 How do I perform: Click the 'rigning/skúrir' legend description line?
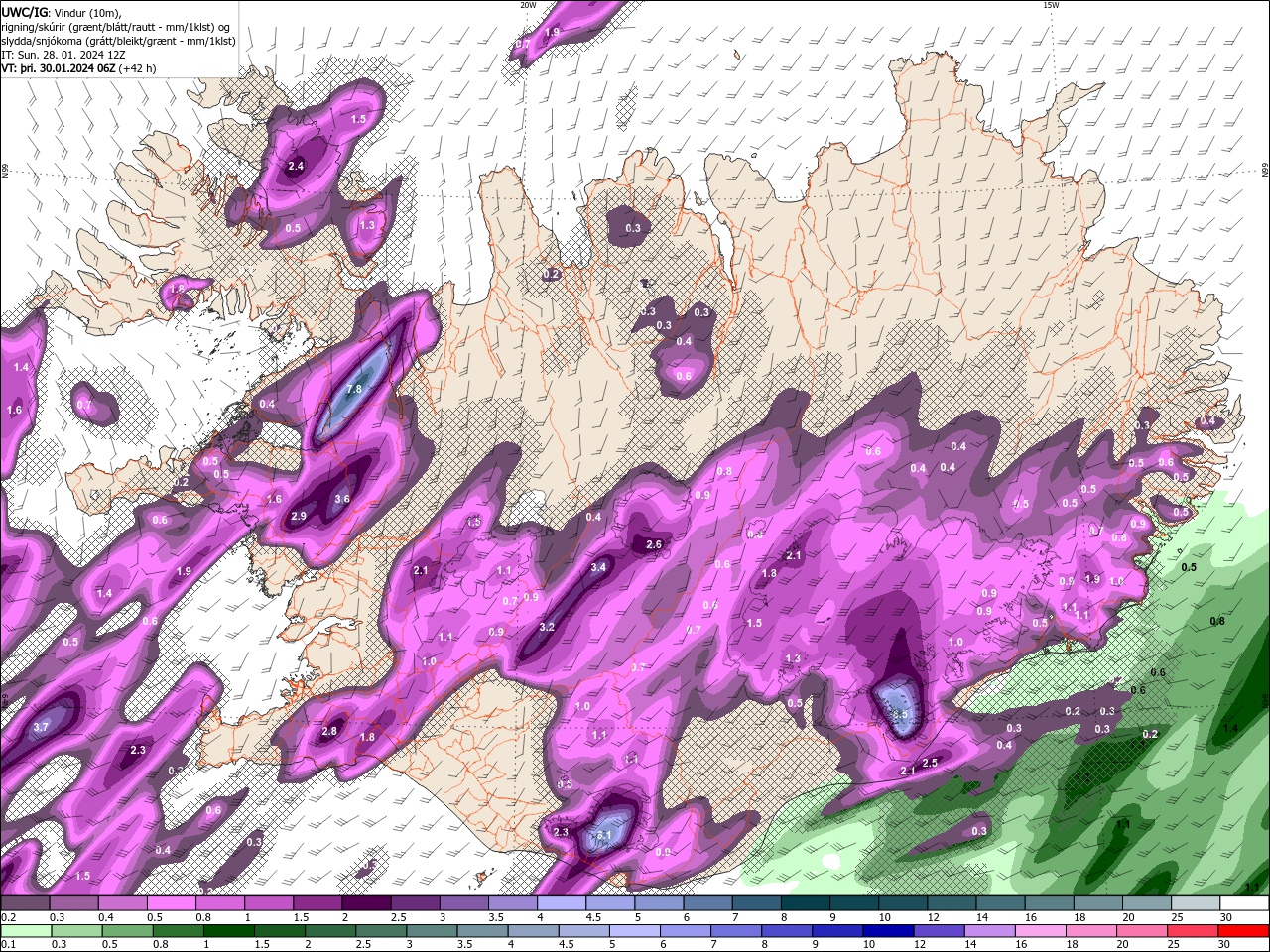click(116, 27)
